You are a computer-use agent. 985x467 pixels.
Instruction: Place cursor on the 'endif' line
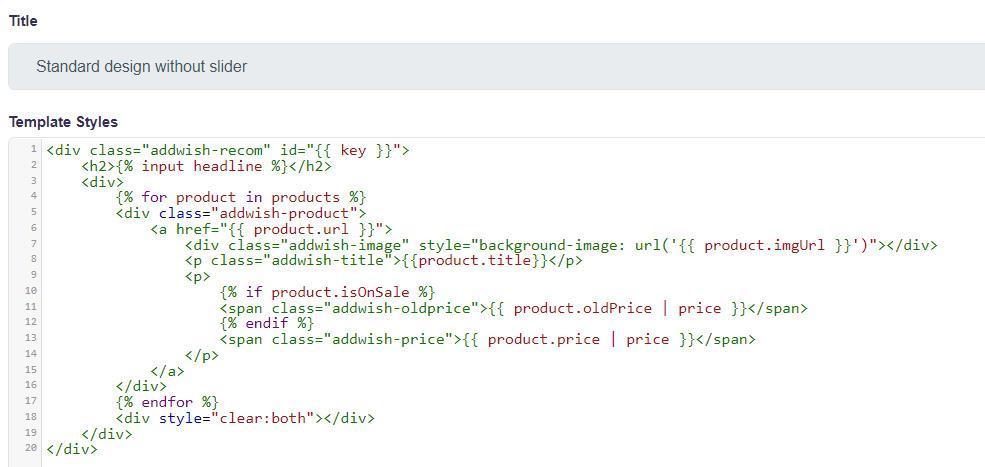click(x=266, y=323)
